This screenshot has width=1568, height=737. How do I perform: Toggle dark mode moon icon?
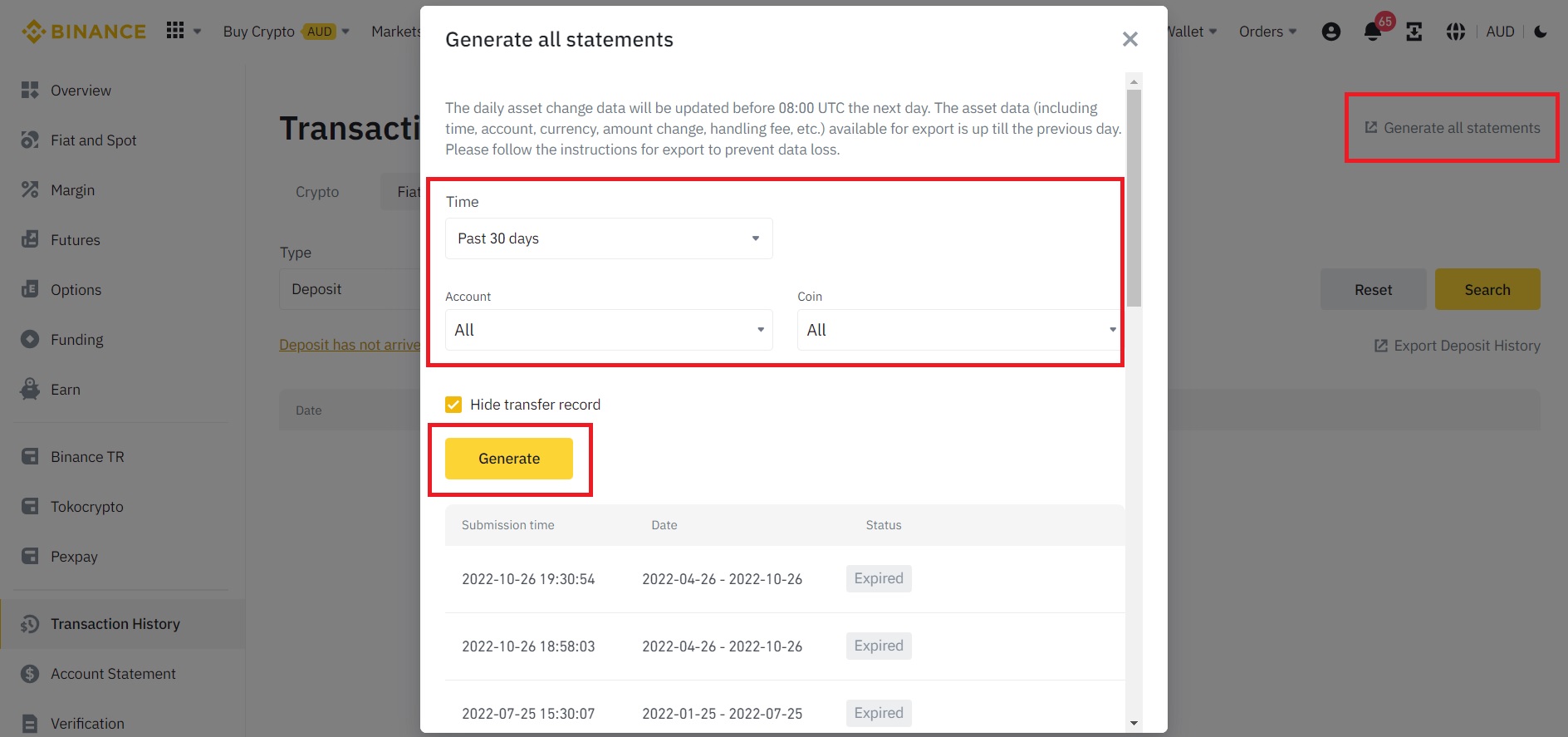(x=1541, y=32)
